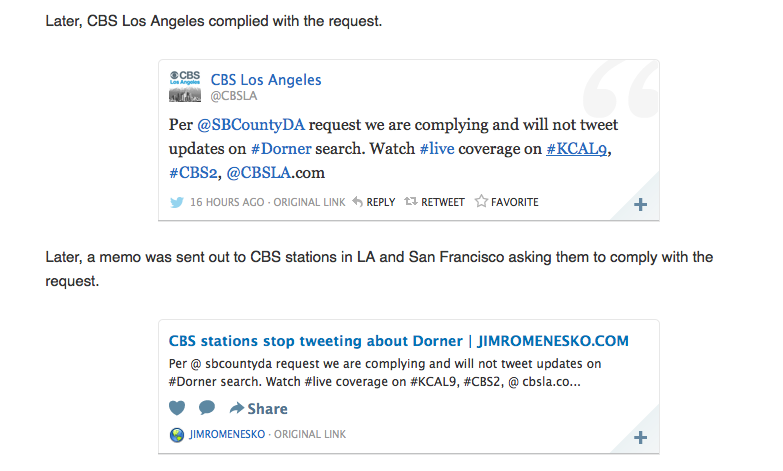Viewport: 783px width, 471px height.
Task: Click the #CBS2 hashtag
Action: [194, 172]
